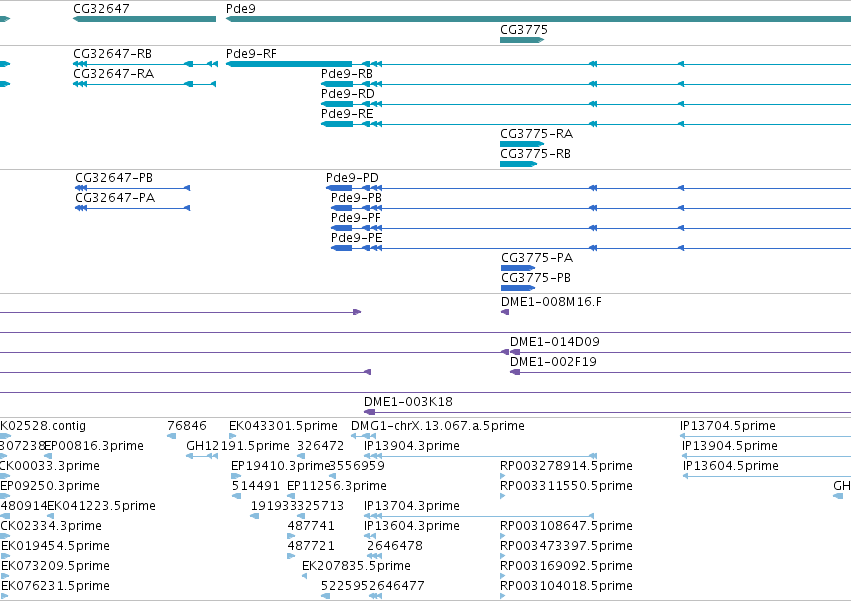Click the DME1-002F19 clone label

(x=553, y=362)
